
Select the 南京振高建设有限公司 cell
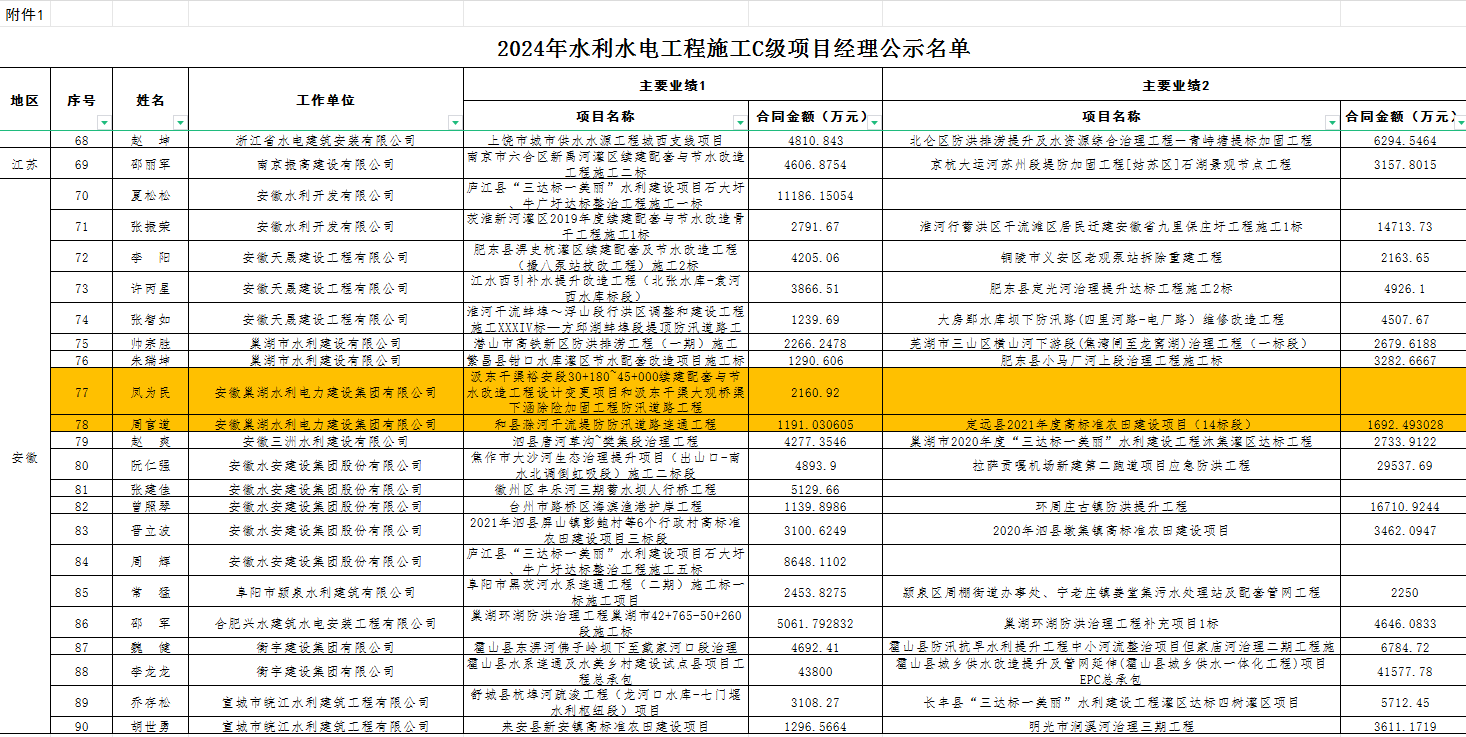pyautogui.click(x=326, y=164)
